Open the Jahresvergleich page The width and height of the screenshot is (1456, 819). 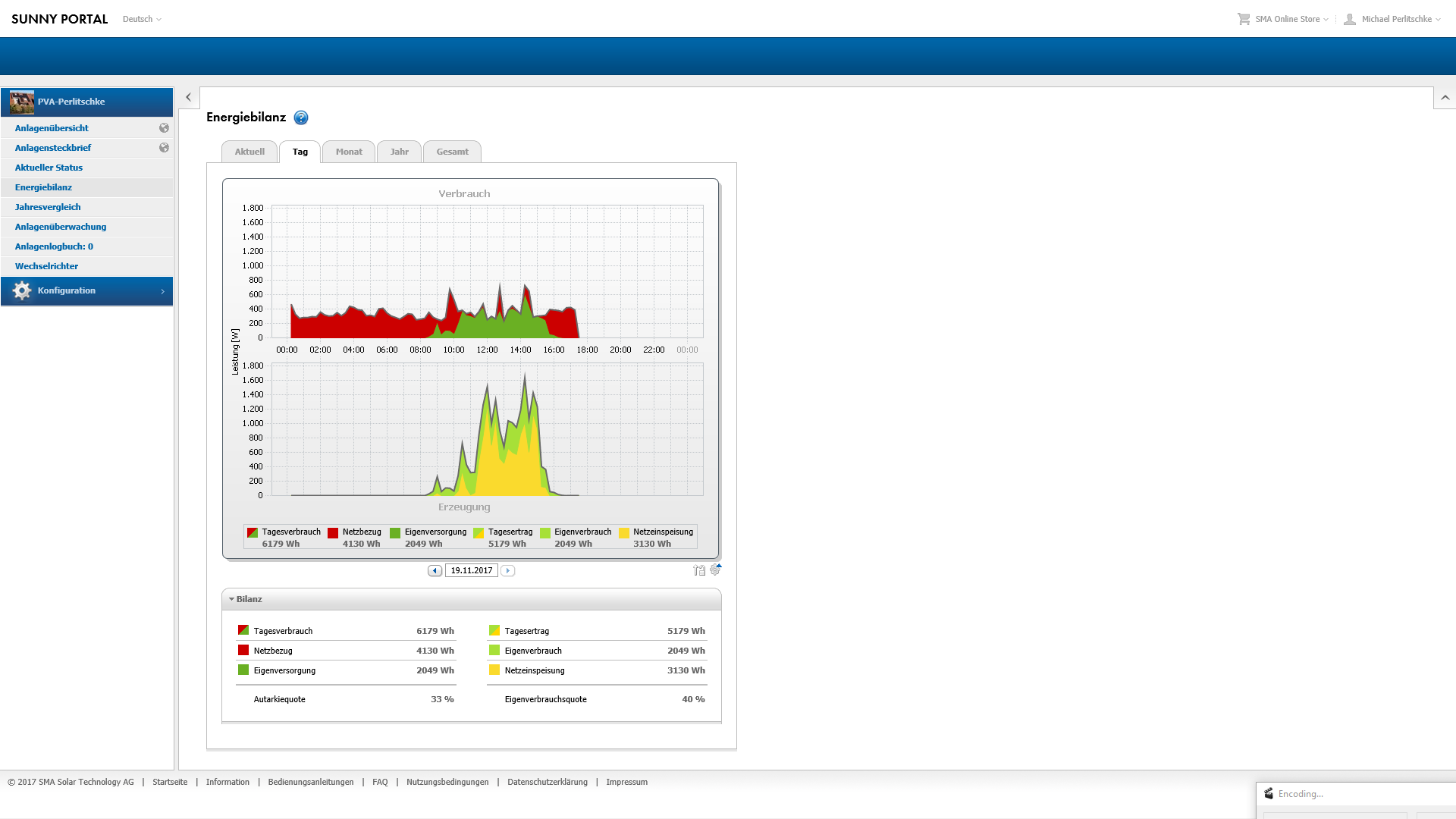48,207
